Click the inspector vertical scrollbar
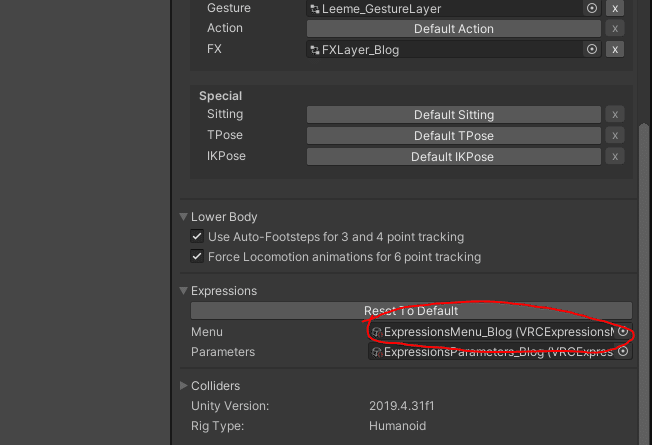This screenshot has height=445, width=652. (x=644, y=283)
